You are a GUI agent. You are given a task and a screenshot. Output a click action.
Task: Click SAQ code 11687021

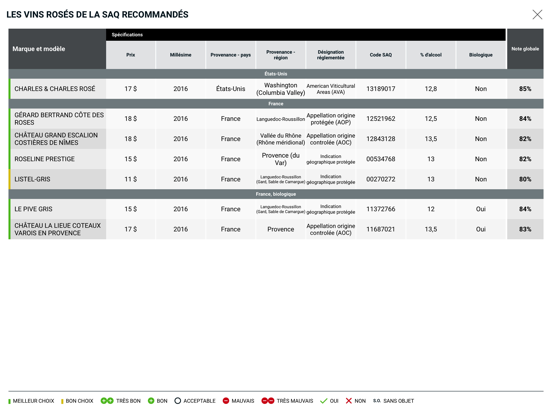381,229
